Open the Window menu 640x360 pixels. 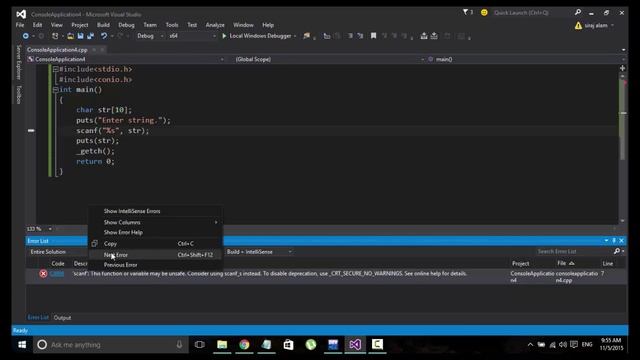(x=243, y=25)
